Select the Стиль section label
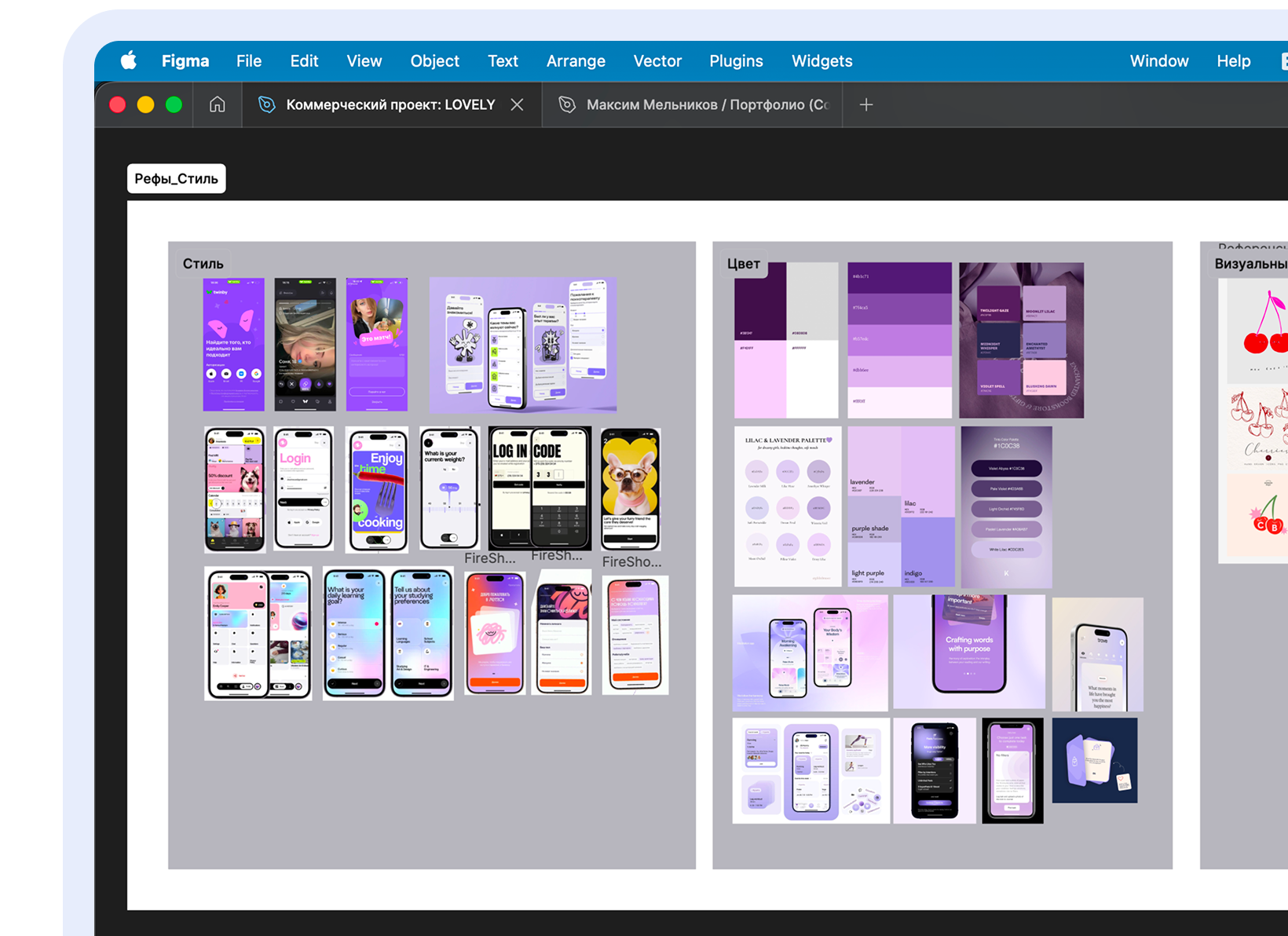This screenshot has width=1288, height=936. click(203, 264)
